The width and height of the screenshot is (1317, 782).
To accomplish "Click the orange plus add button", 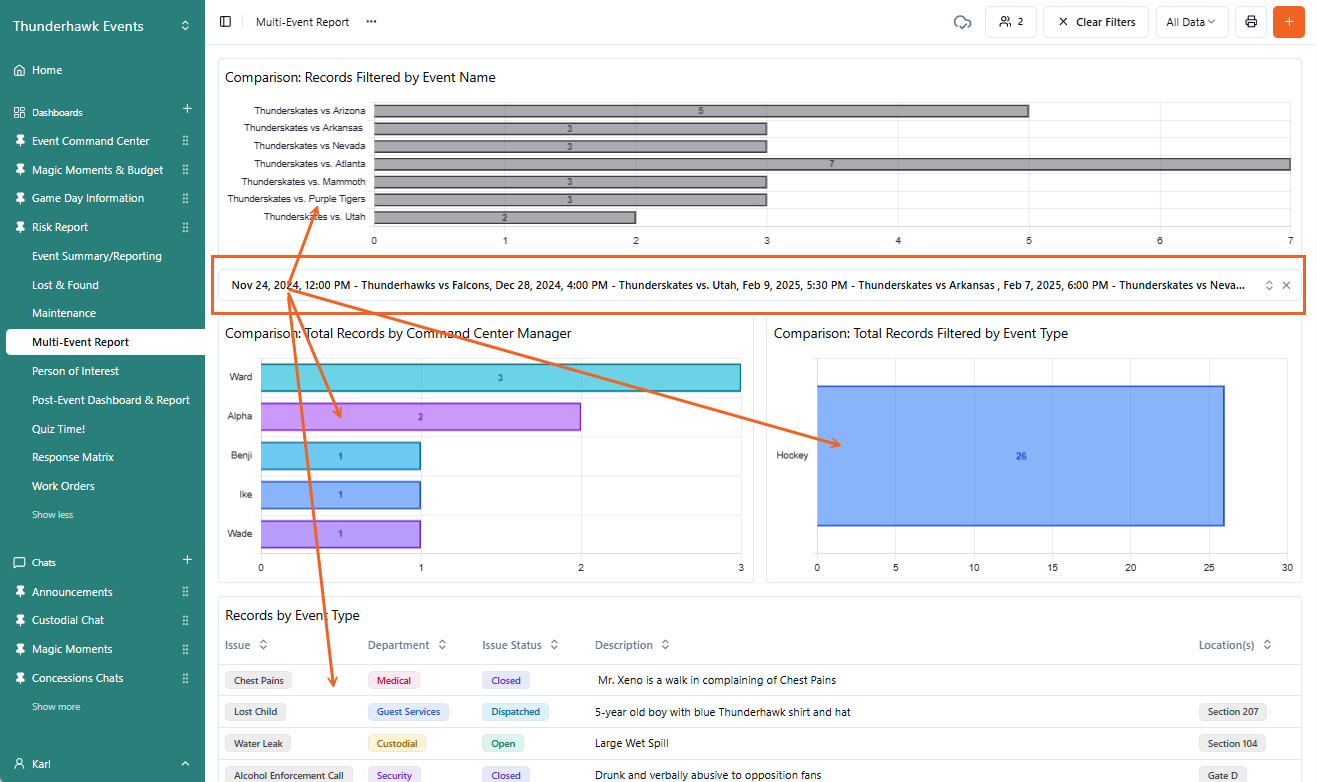I will 1288,22.
